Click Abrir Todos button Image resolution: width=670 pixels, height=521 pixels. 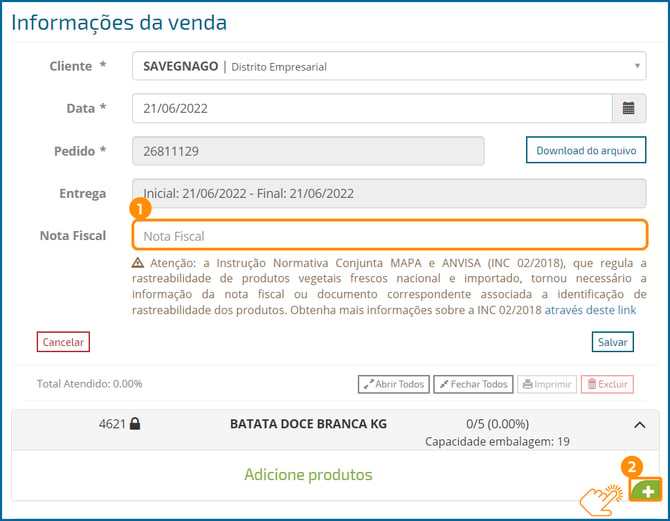click(x=394, y=384)
